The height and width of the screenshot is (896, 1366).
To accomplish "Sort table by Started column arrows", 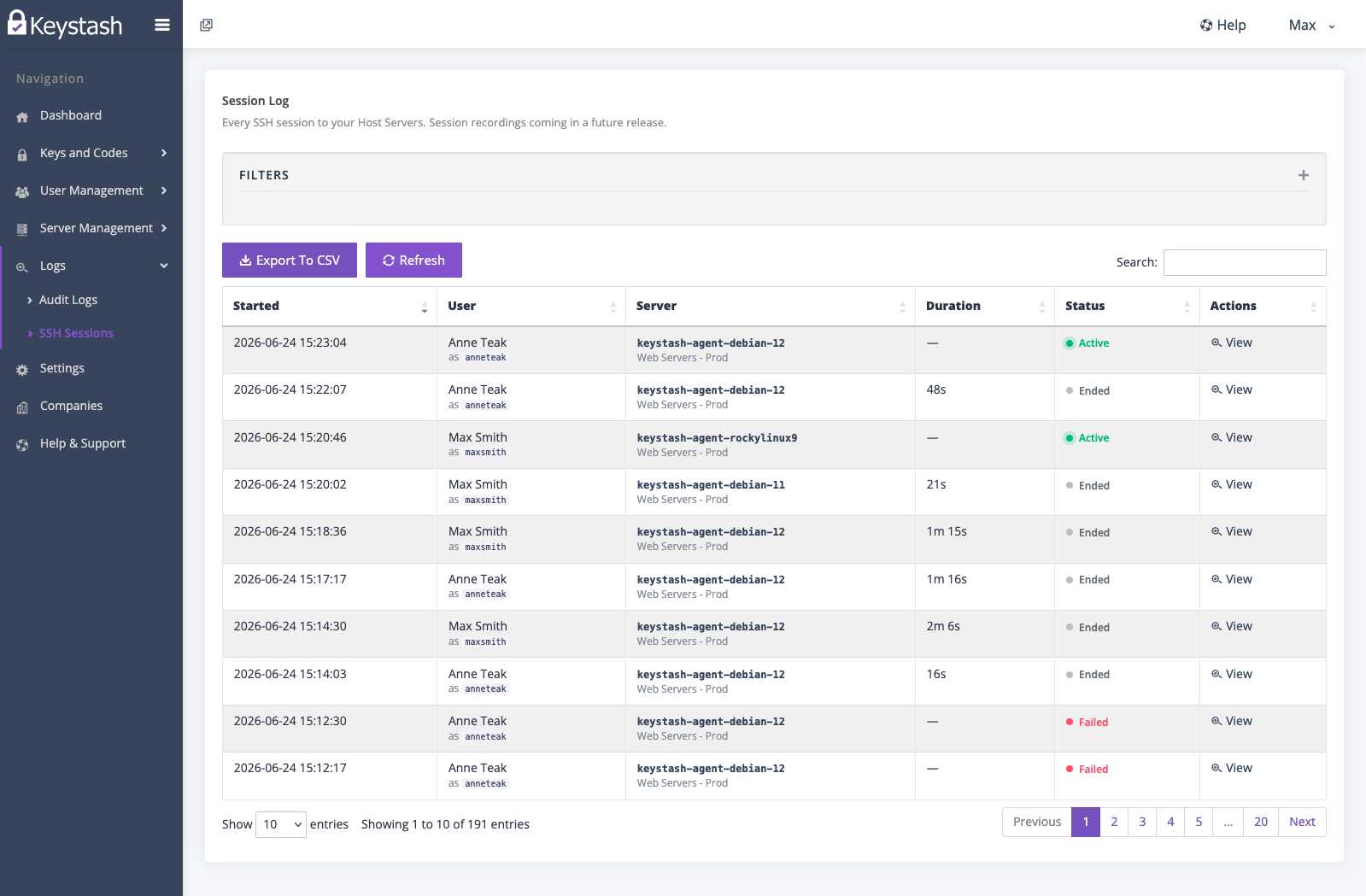I will [425, 307].
